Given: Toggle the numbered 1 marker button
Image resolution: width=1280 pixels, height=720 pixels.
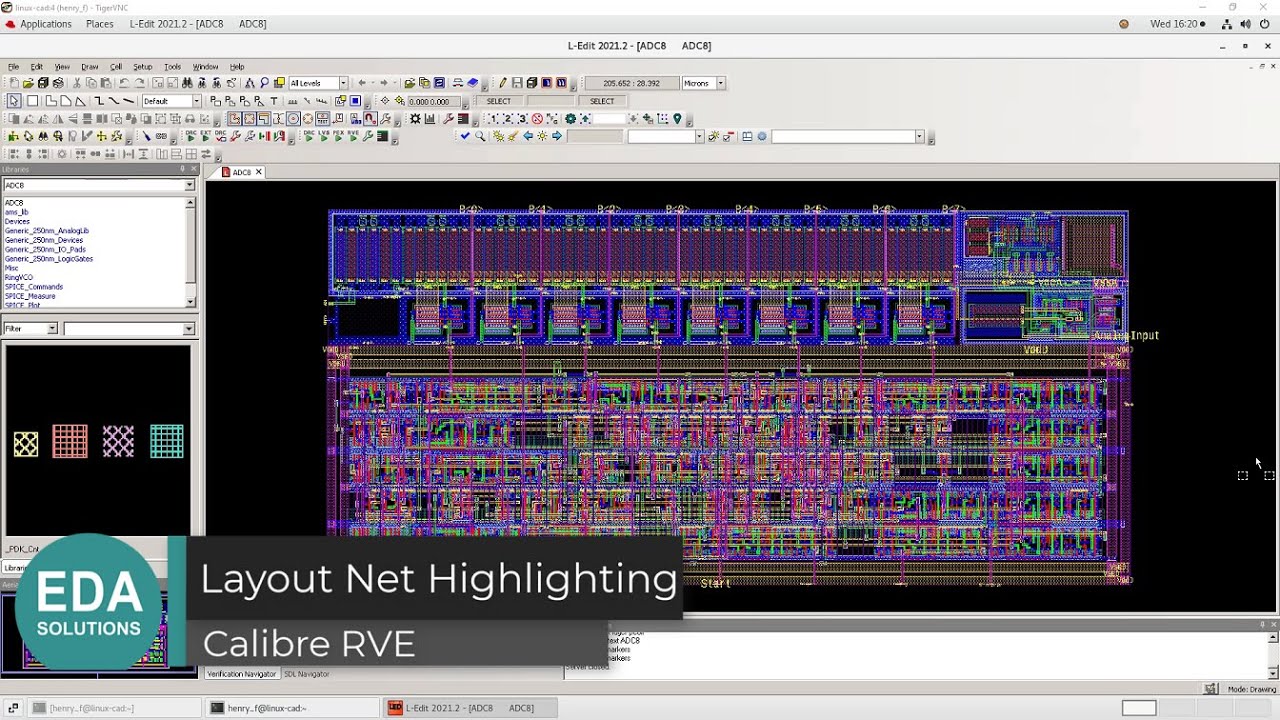Looking at the screenshot, I should coord(492,119).
